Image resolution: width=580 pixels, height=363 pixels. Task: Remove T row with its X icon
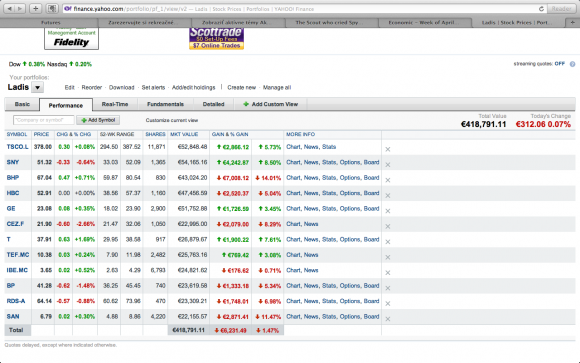(x=388, y=242)
